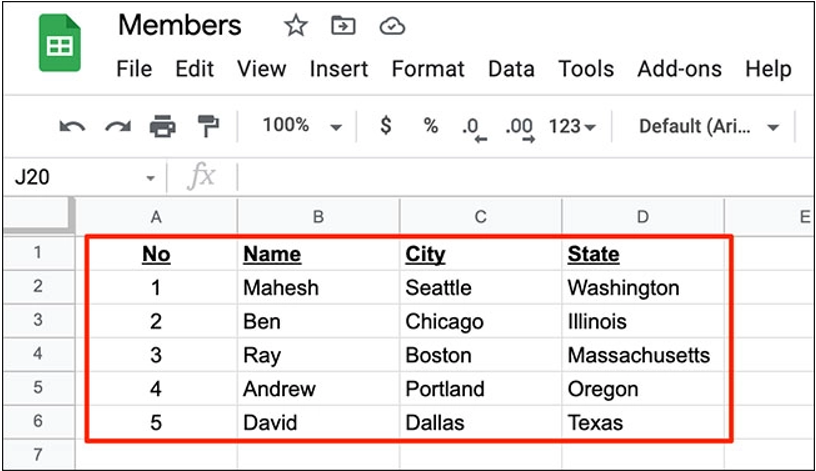The width and height of the screenshot is (816, 471).
Task: Apply percent format with % button
Action: 431,126
